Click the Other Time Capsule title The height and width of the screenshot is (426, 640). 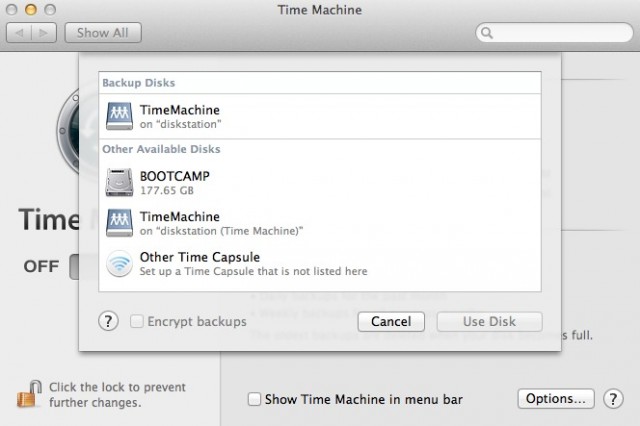pos(200,257)
